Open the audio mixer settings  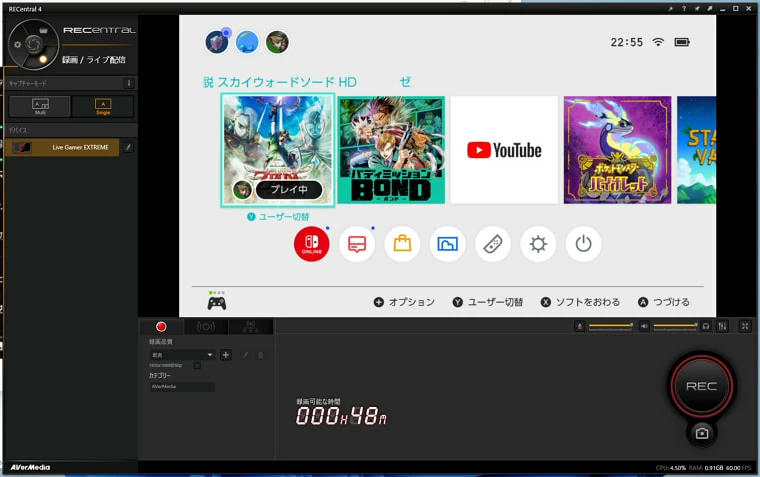[722, 326]
